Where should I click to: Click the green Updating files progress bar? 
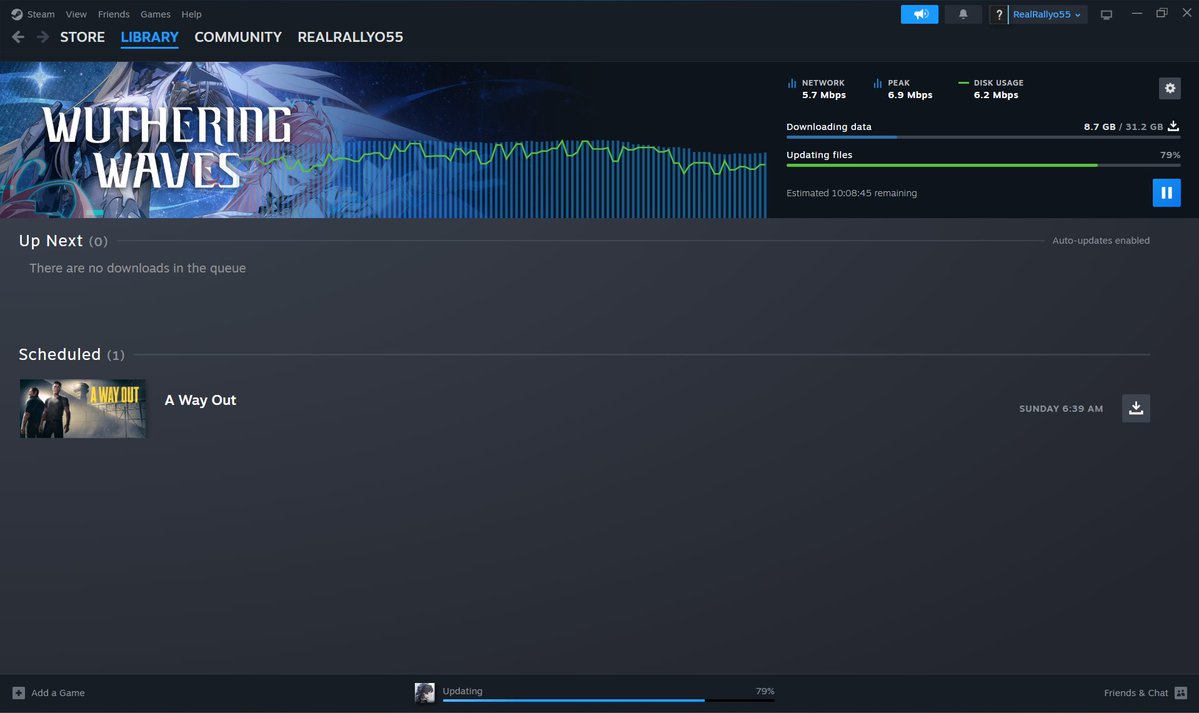click(x=983, y=164)
